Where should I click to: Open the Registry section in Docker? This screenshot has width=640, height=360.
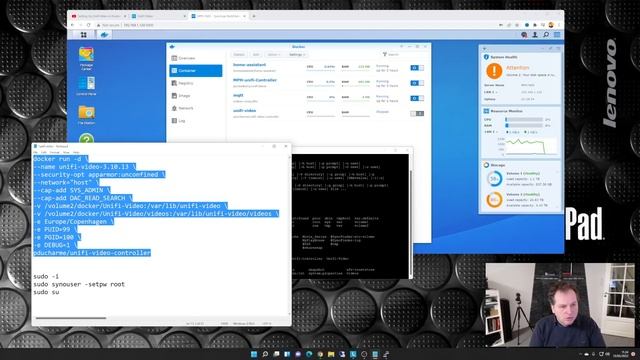coord(196,83)
